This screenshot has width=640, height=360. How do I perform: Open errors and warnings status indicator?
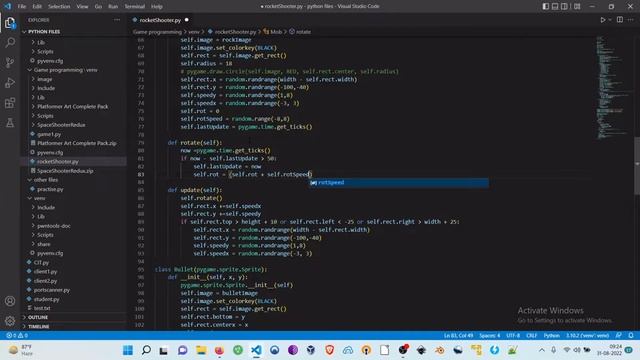pyautogui.click(x=17, y=335)
